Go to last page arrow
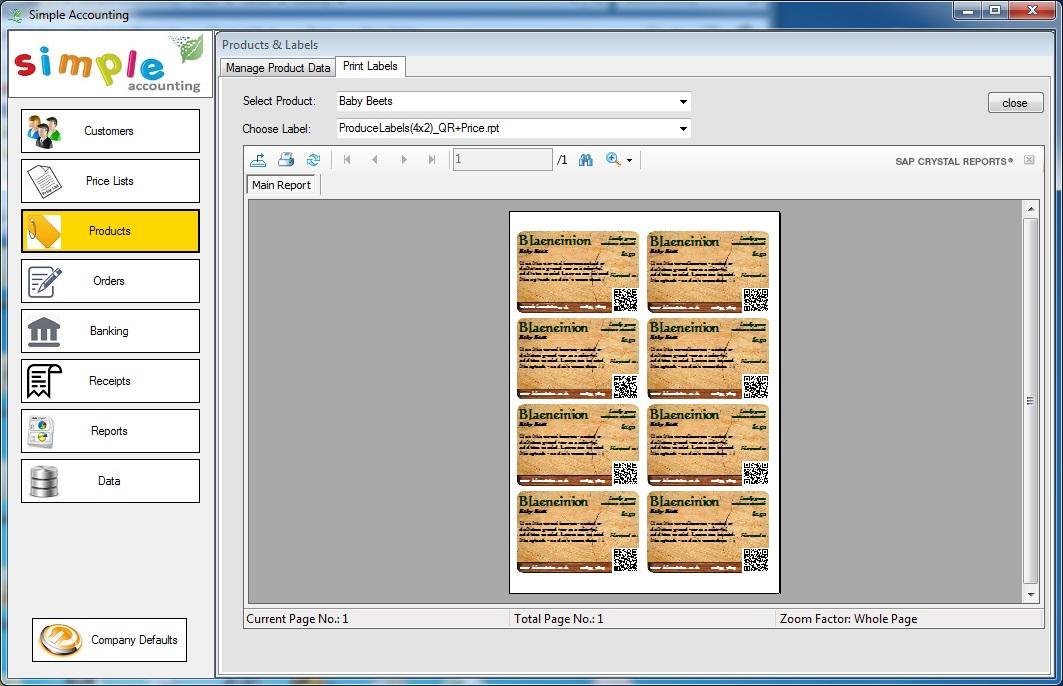The width and height of the screenshot is (1063, 686). click(x=432, y=160)
